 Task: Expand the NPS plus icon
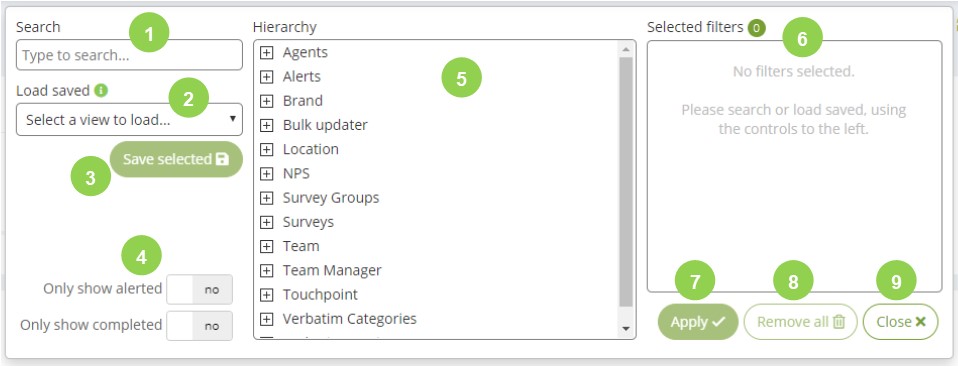[266, 174]
